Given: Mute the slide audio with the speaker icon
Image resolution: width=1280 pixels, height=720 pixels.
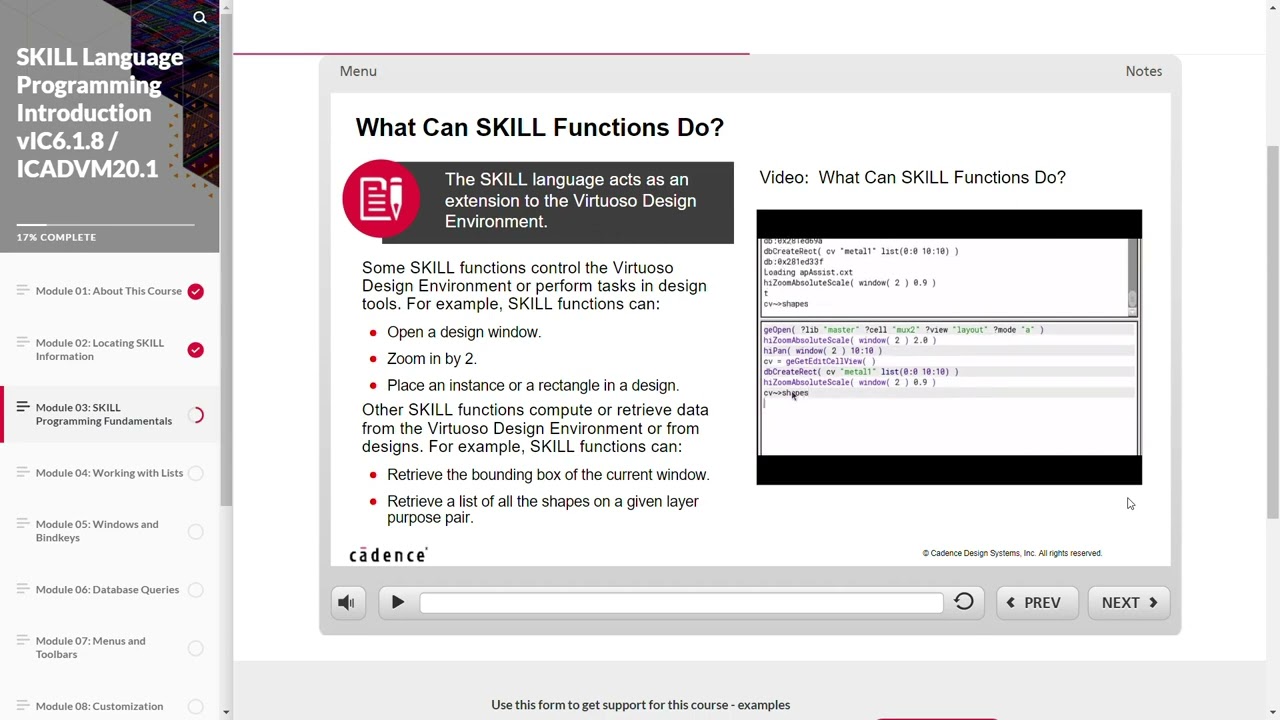Looking at the screenshot, I should (348, 603).
